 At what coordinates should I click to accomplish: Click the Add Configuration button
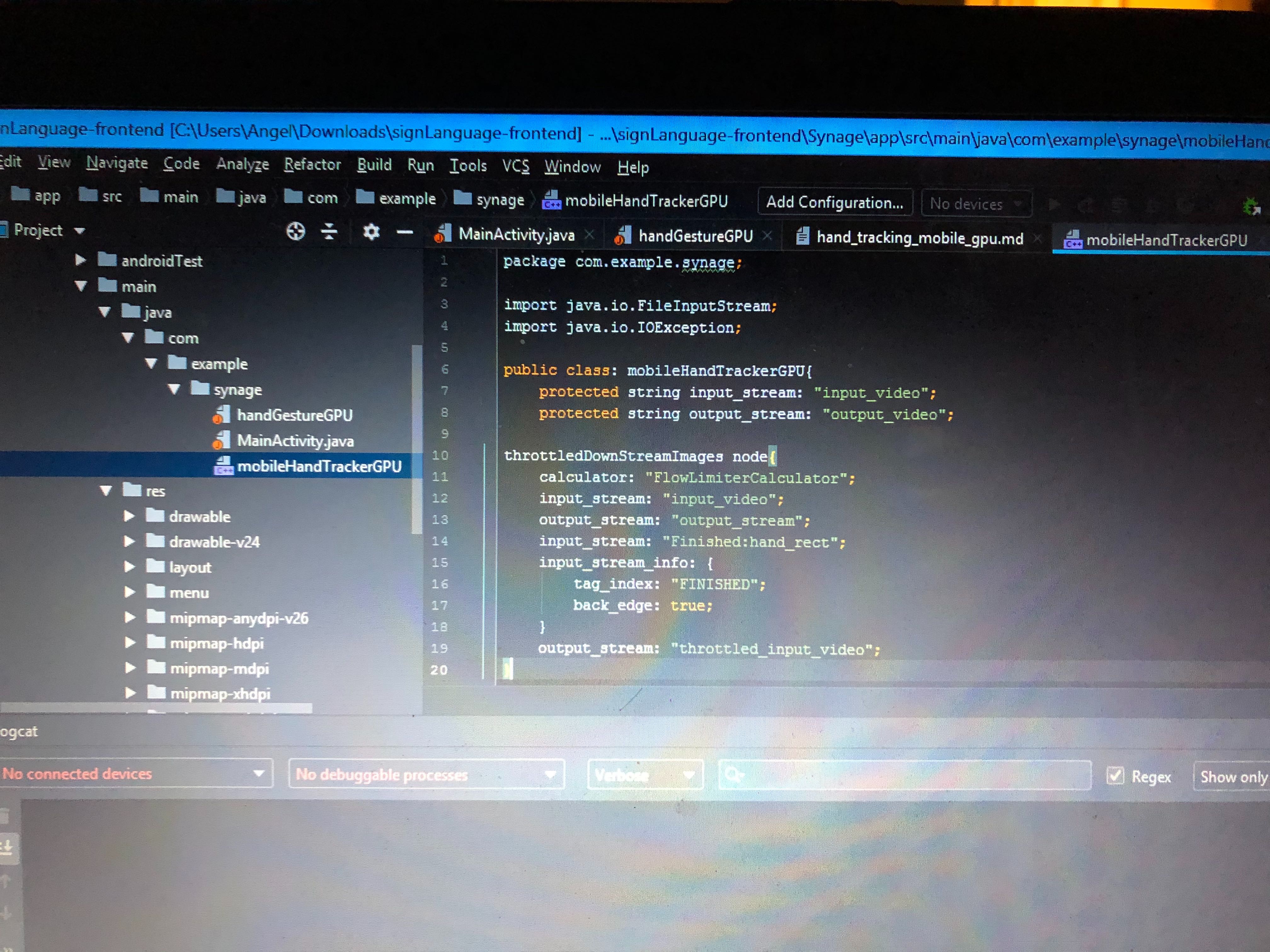834,202
